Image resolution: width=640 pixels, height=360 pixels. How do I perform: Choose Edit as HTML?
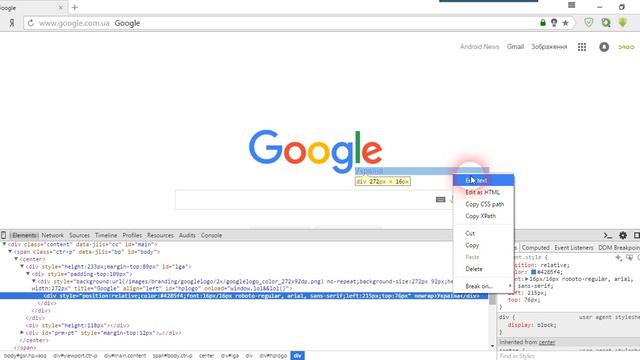tap(483, 192)
